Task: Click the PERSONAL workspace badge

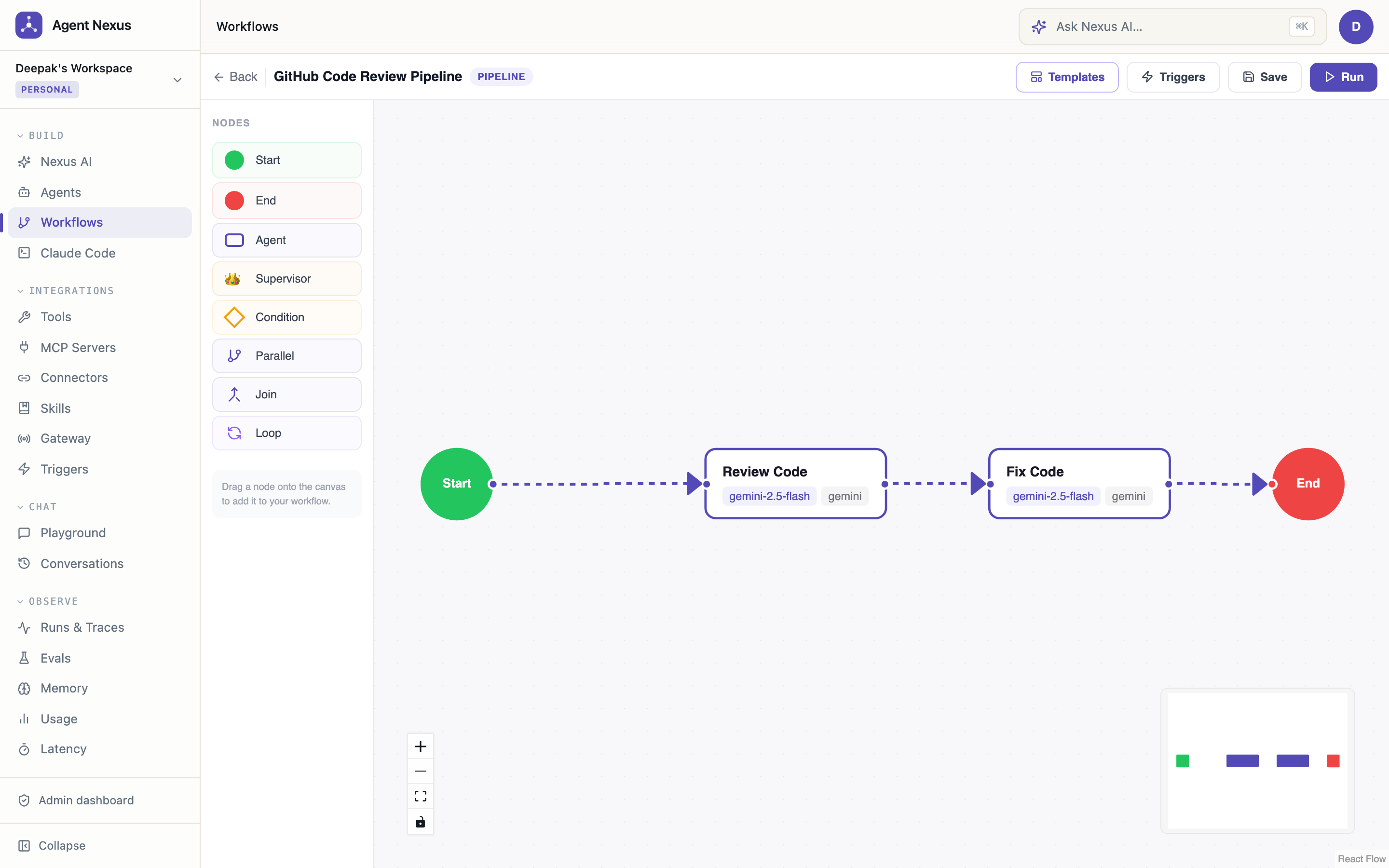Action: [47, 90]
